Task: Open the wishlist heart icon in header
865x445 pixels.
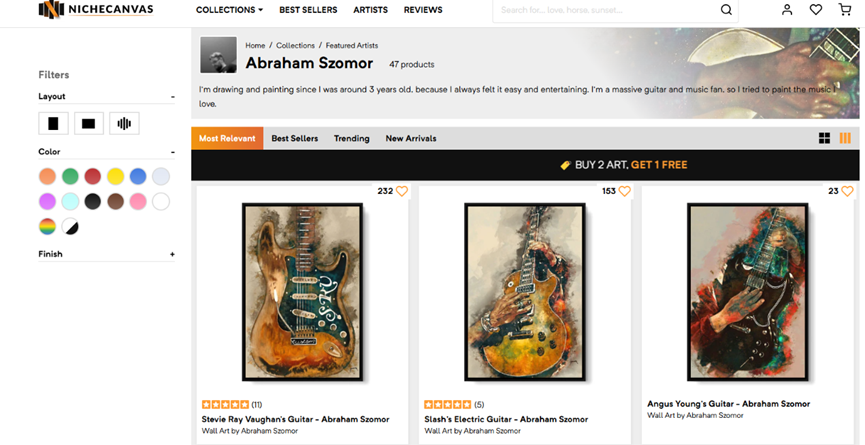Action: [816, 9]
